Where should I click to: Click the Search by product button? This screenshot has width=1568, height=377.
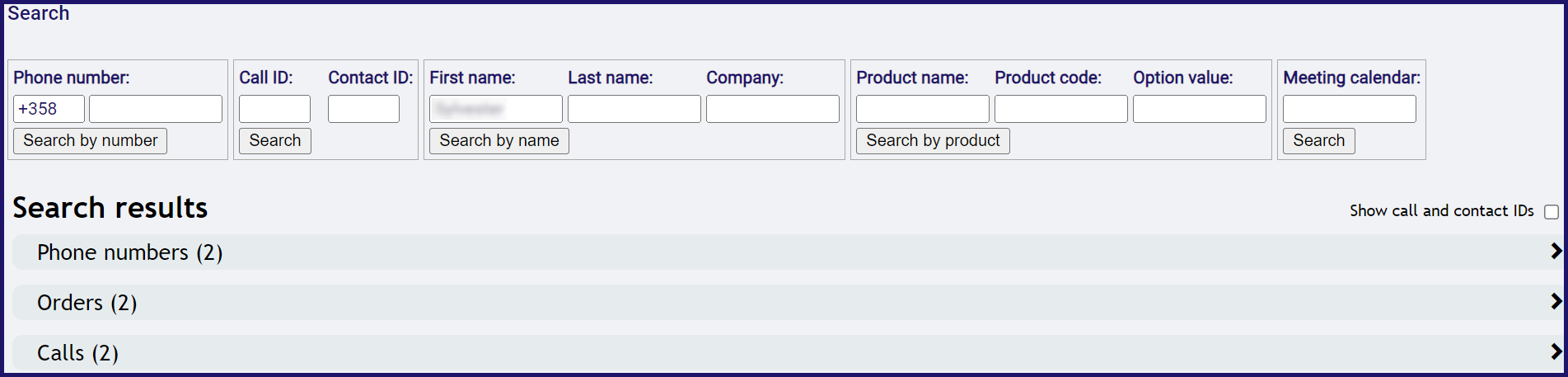tap(933, 141)
